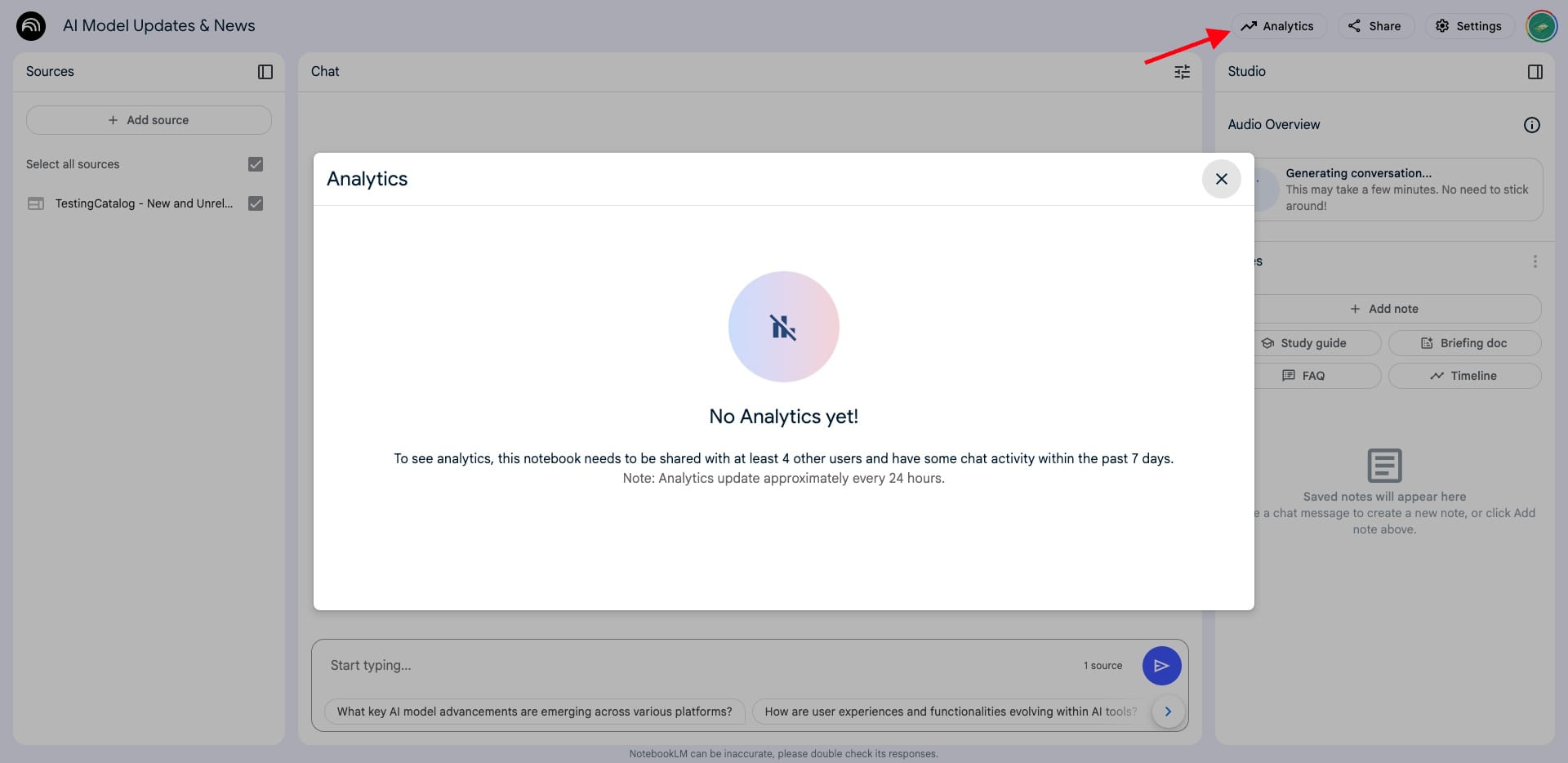The height and width of the screenshot is (763, 1568).
Task: Open the user account avatar
Action: pyautogui.click(x=1541, y=26)
